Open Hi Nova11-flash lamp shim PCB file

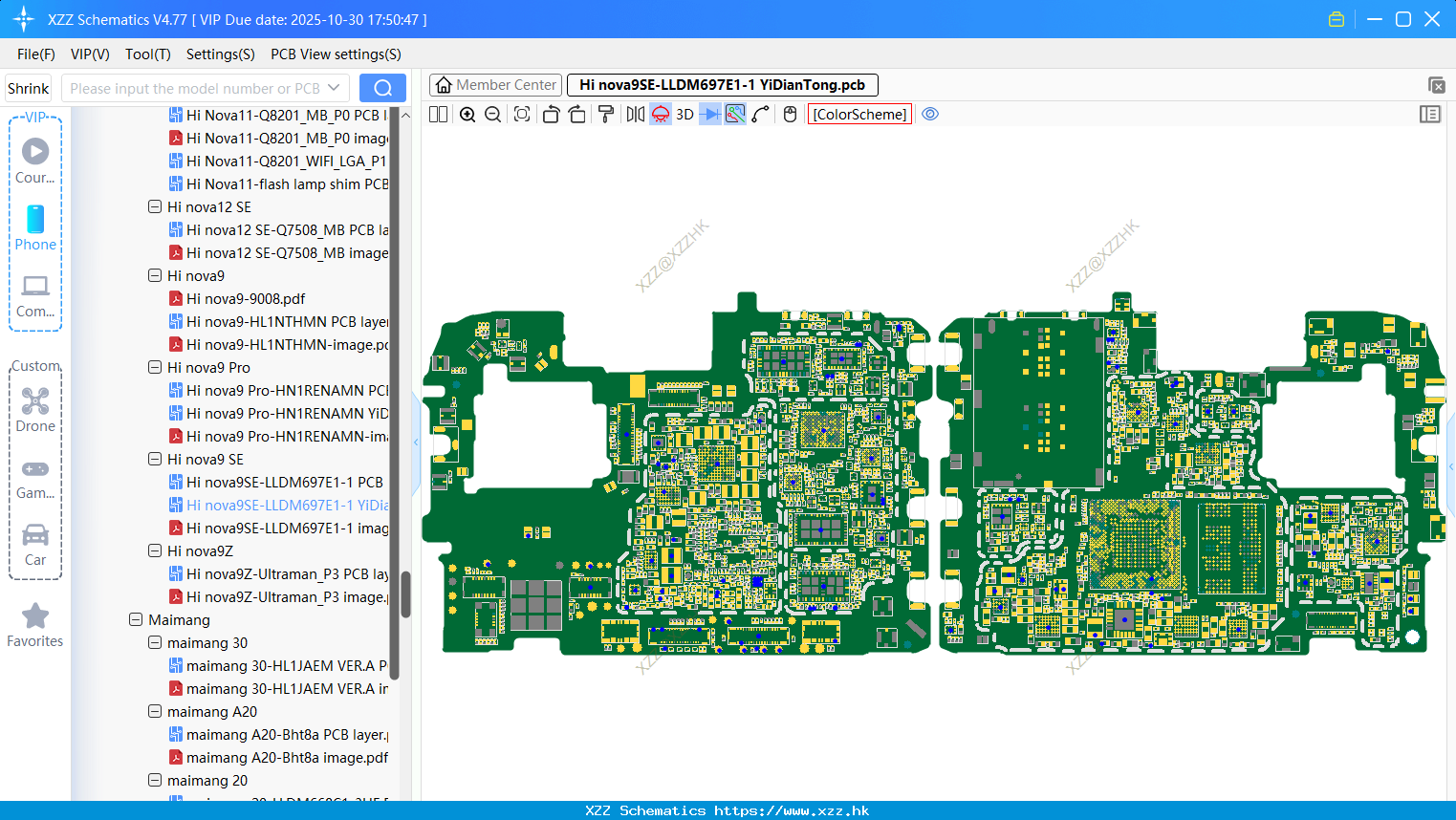pos(278,183)
